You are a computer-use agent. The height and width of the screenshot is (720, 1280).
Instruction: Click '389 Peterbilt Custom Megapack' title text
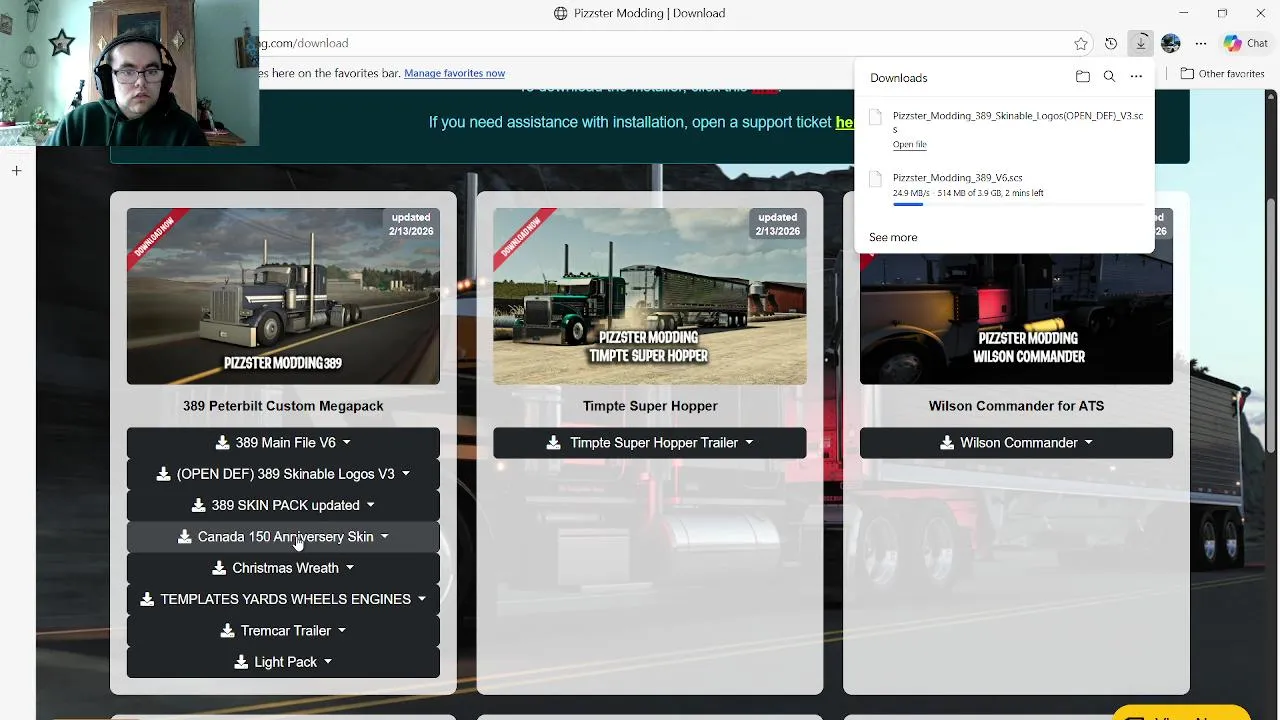click(x=283, y=406)
